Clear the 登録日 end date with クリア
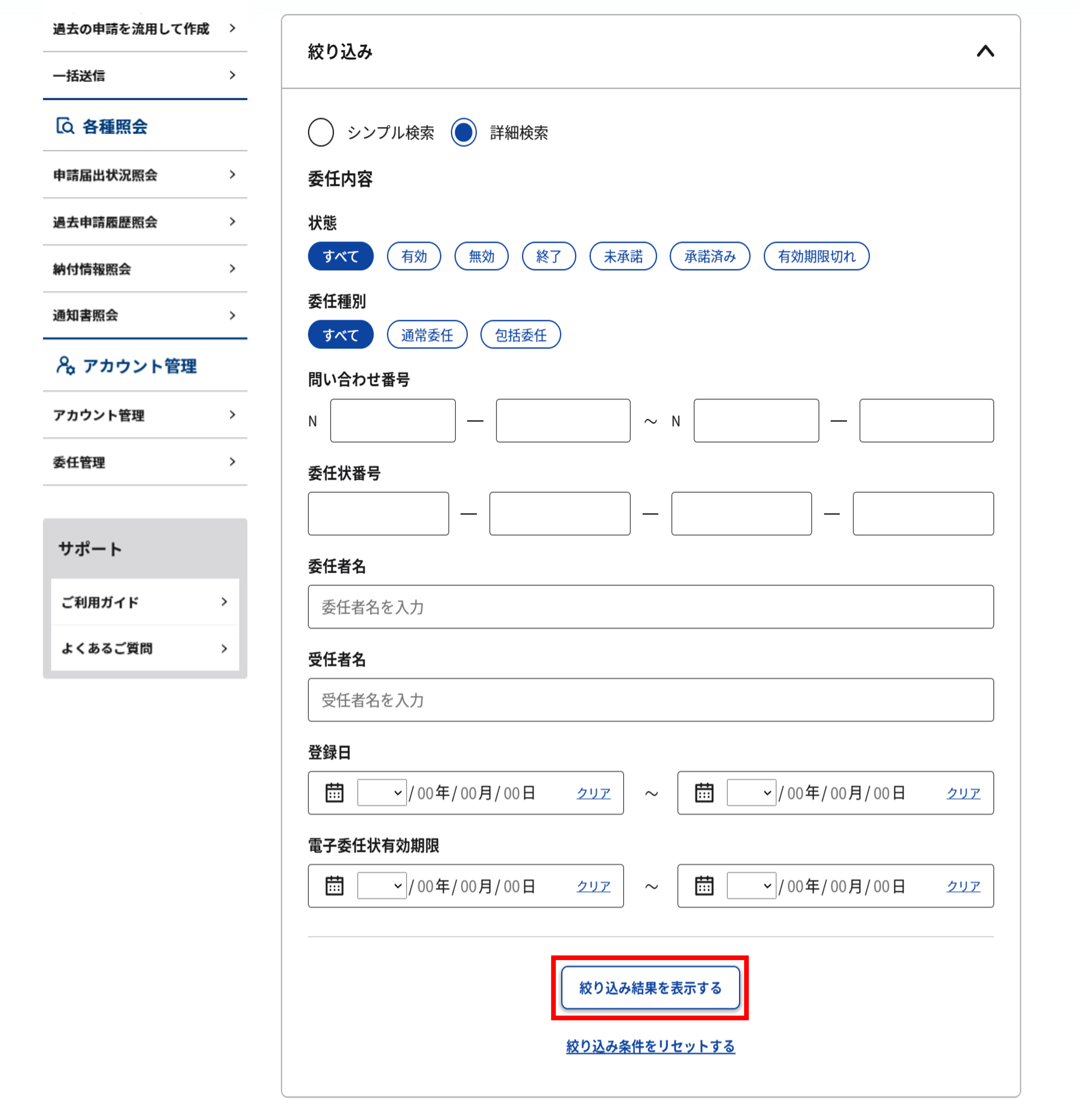This screenshot has width=1079, height=1120. tap(964, 793)
